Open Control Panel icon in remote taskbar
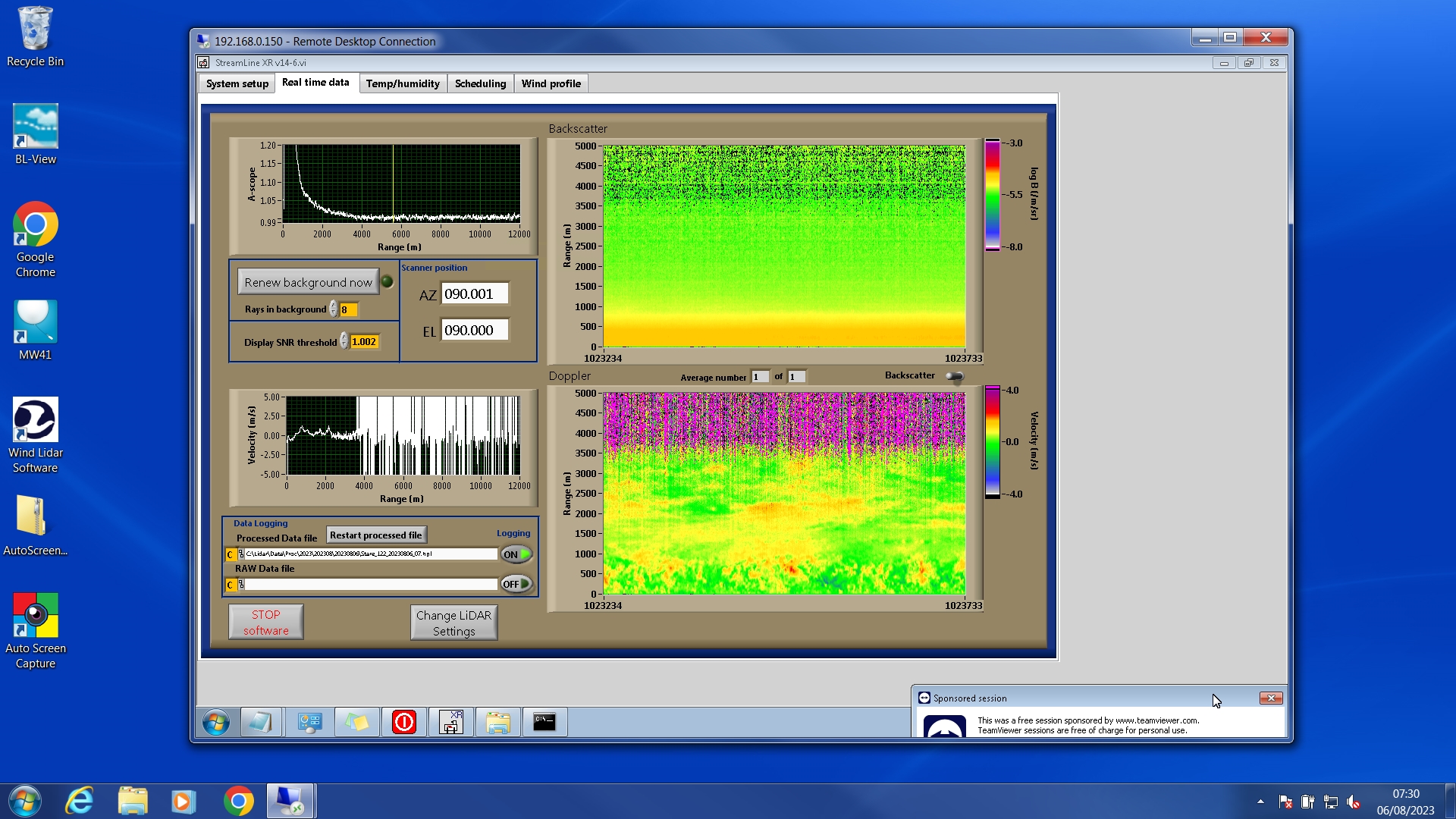This screenshot has width=1456, height=819. coord(309,723)
